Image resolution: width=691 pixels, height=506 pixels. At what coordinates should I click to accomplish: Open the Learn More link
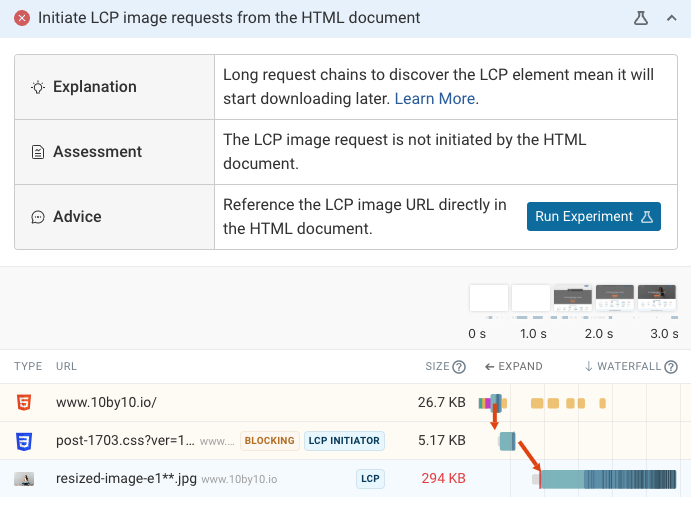click(x=435, y=99)
